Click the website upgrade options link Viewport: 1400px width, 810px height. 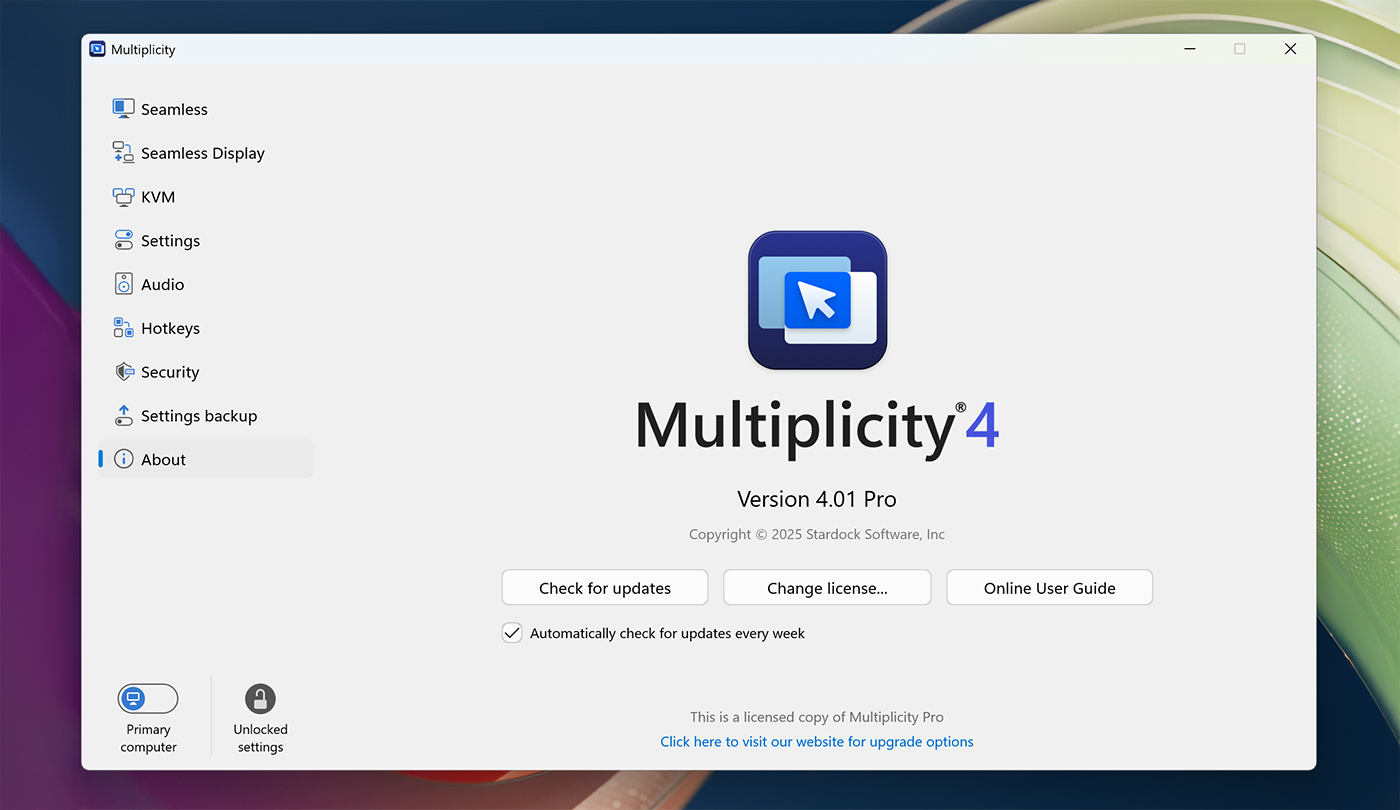coord(816,741)
